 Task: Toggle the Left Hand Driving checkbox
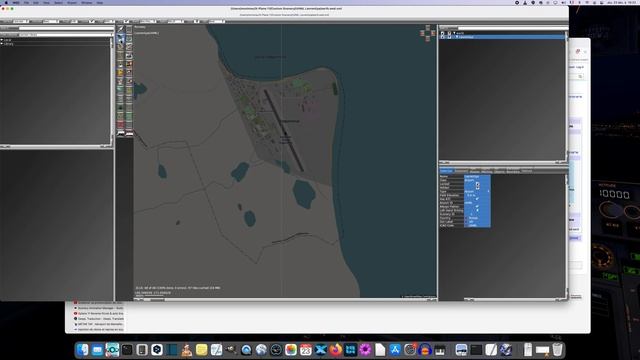point(478,210)
